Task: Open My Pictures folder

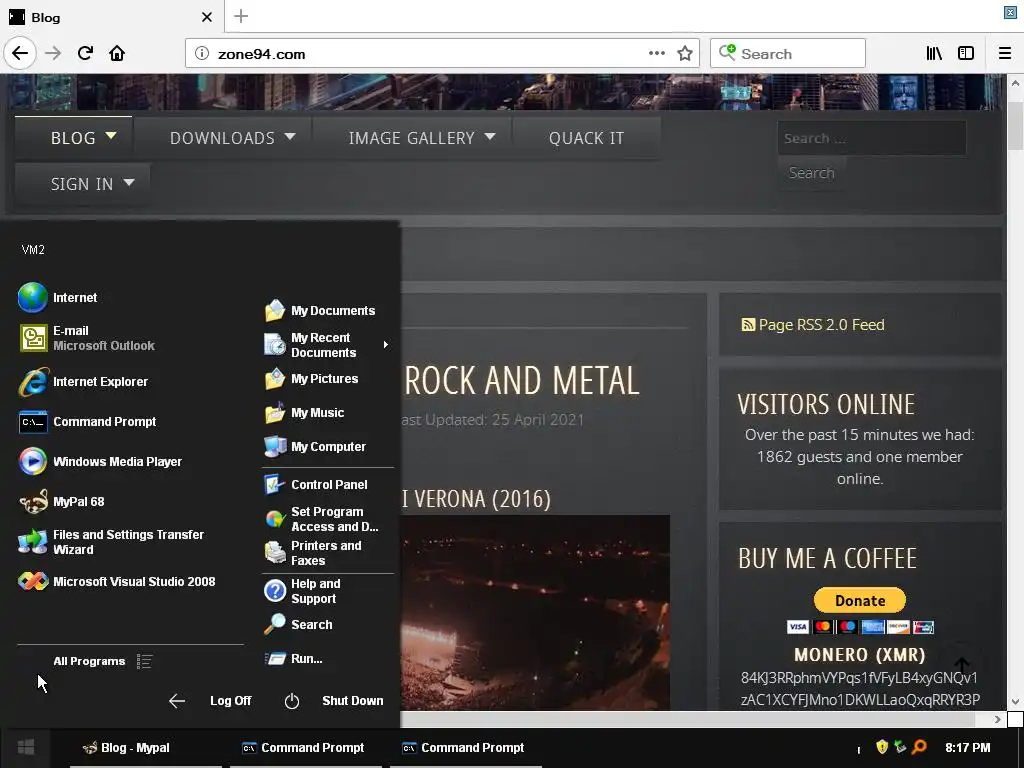Action: pyautogui.click(x=312, y=379)
